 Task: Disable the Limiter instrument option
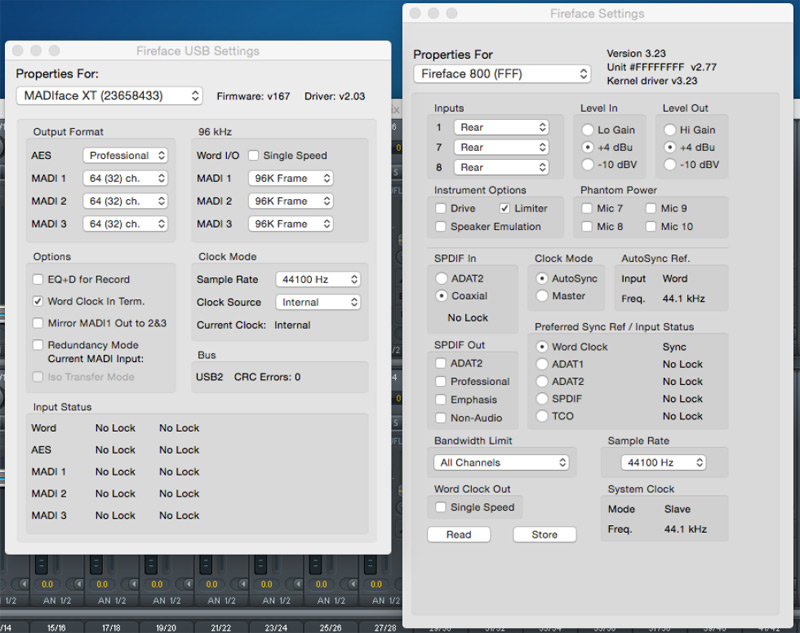pos(505,208)
